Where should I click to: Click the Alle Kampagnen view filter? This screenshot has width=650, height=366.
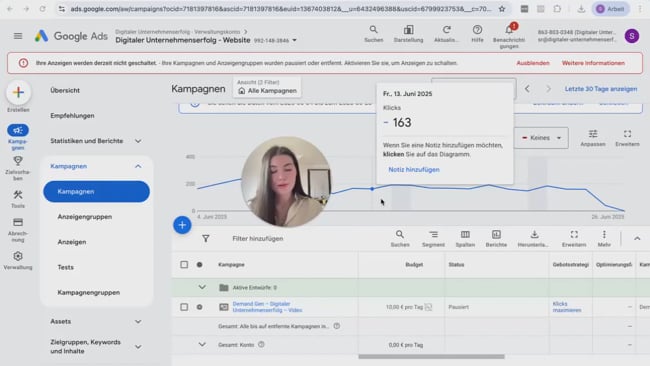click(x=267, y=87)
